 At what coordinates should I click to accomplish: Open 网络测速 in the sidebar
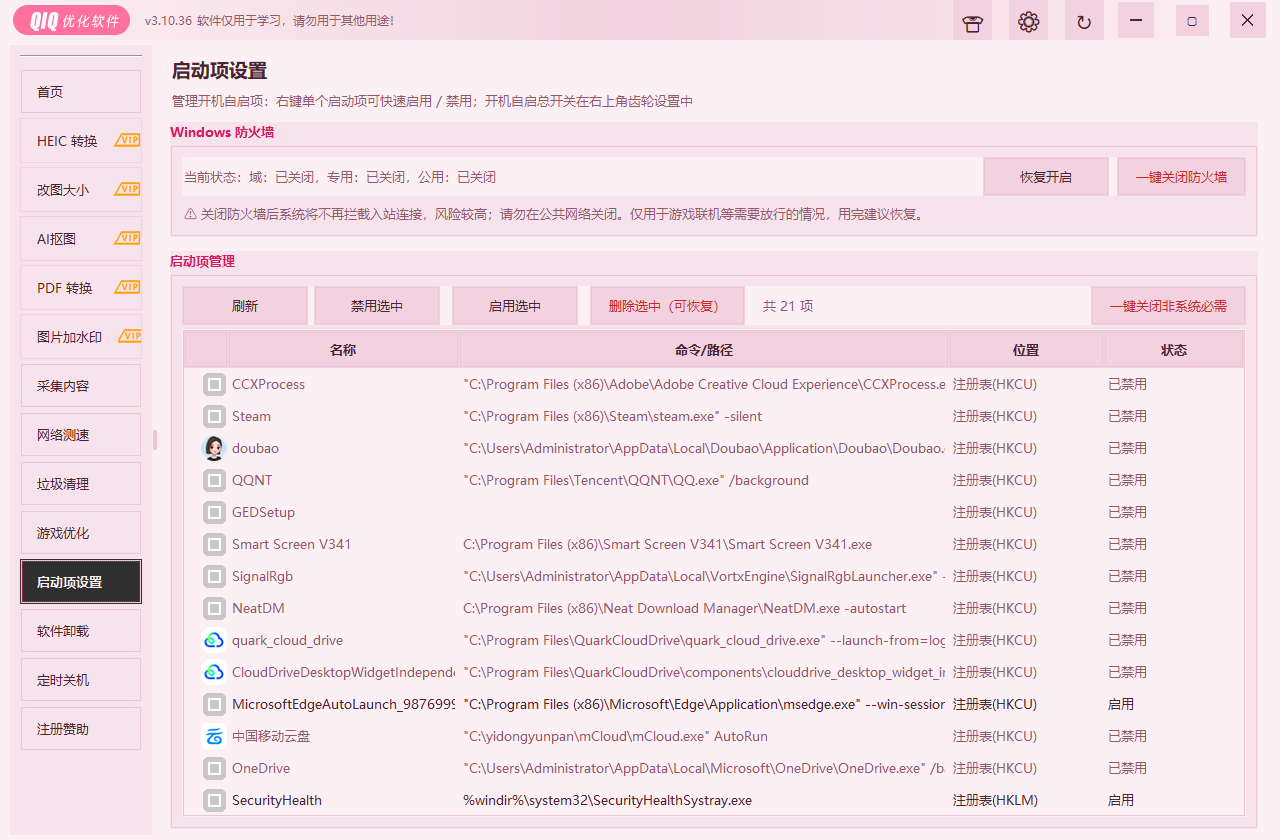(x=81, y=435)
